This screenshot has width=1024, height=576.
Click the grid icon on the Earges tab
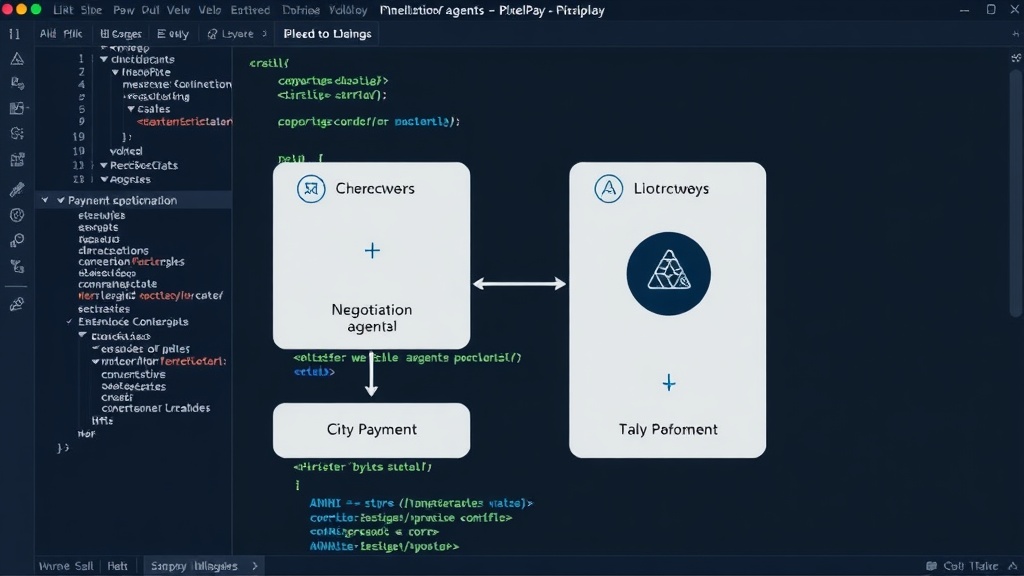click(x=104, y=34)
